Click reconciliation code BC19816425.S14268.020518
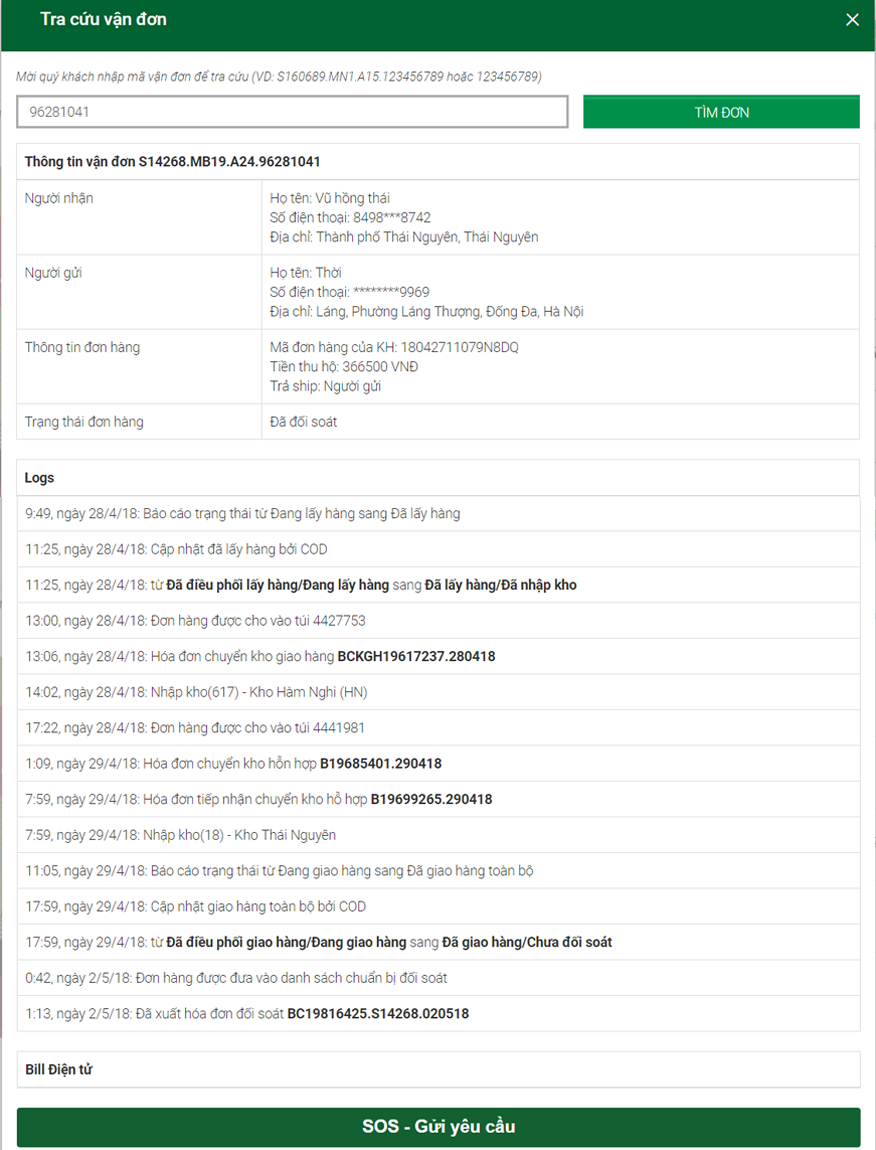Viewport: 876px width, 1150px height. click(378, 1014)
